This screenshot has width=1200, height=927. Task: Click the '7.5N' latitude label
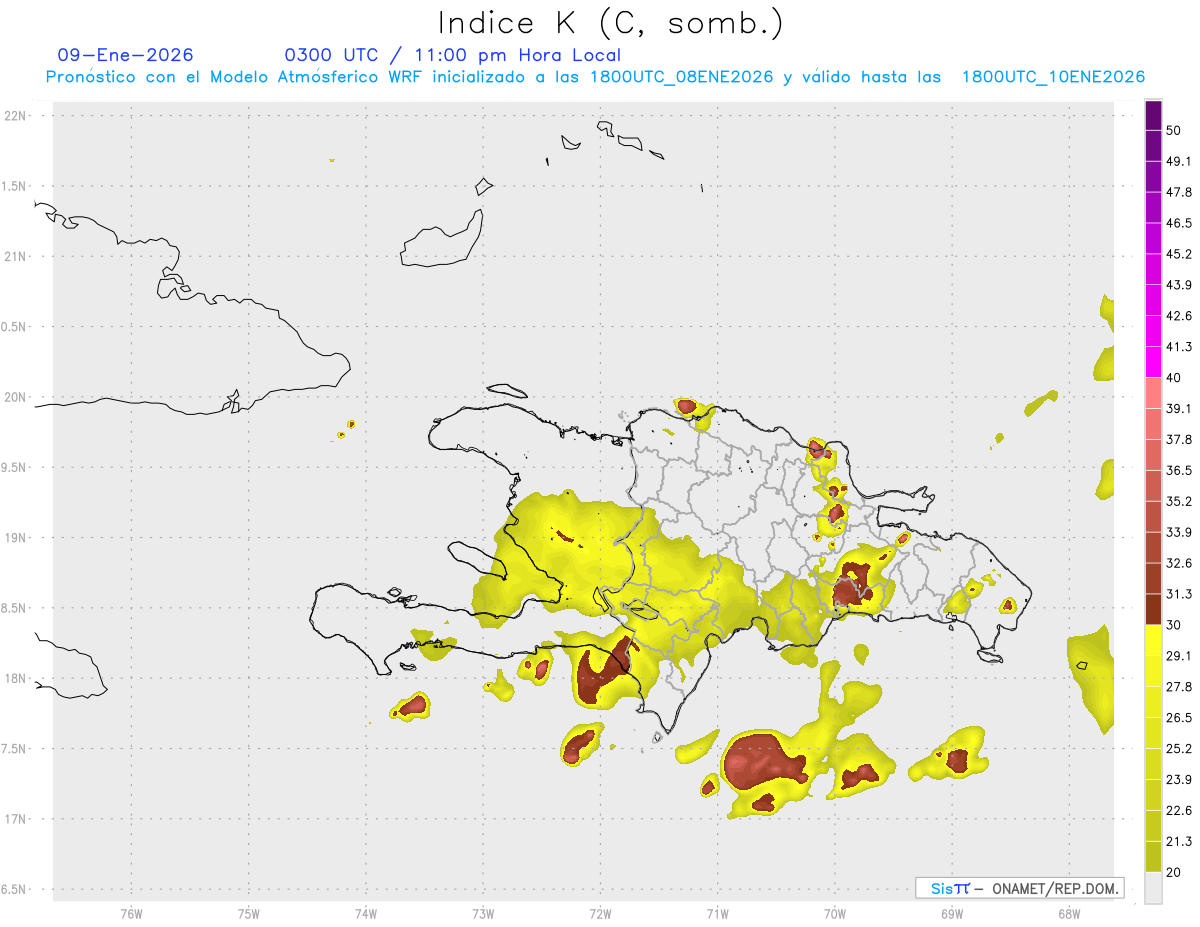coord(15,749)
